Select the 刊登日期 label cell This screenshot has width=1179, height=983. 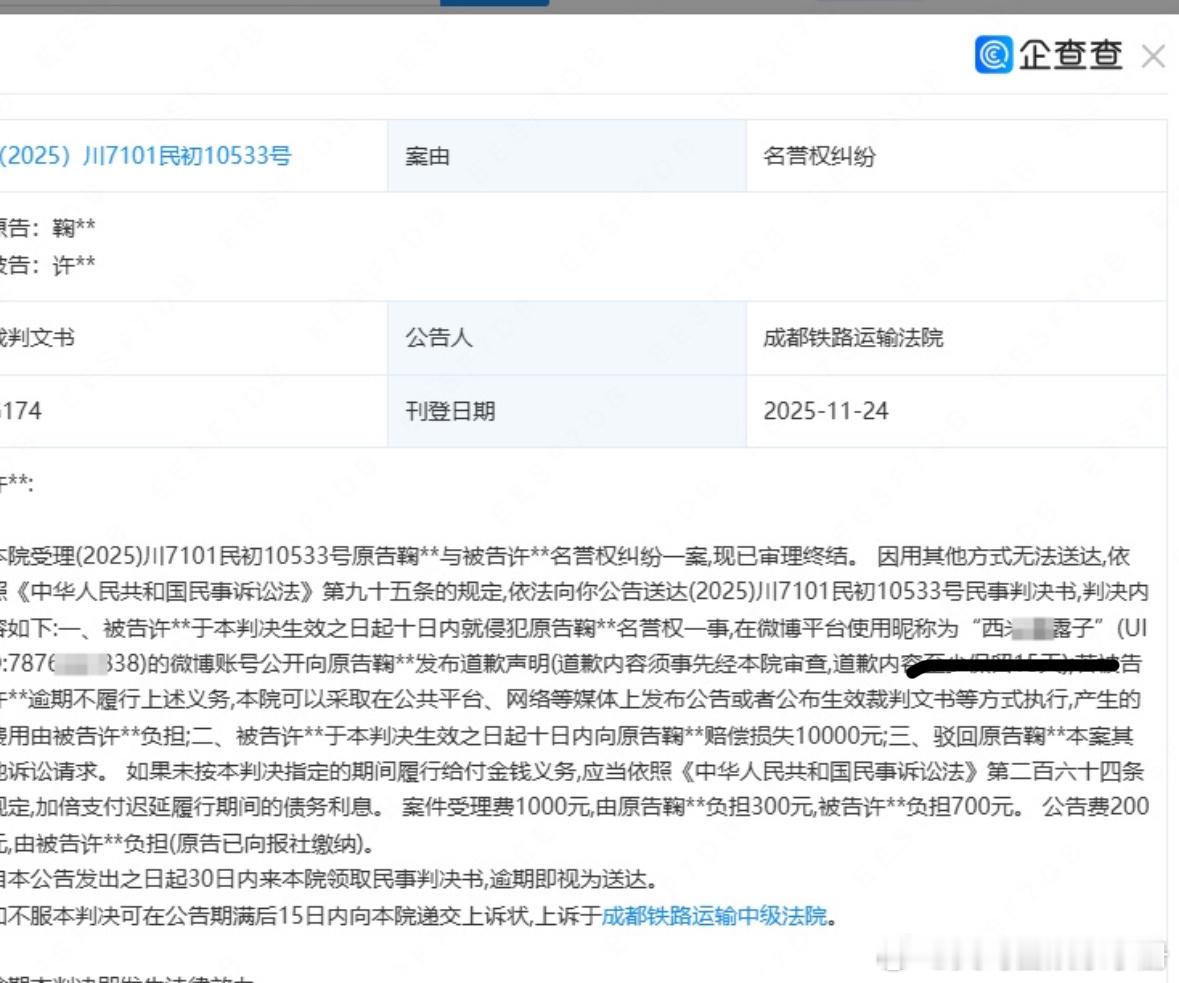tap(567, 411)
